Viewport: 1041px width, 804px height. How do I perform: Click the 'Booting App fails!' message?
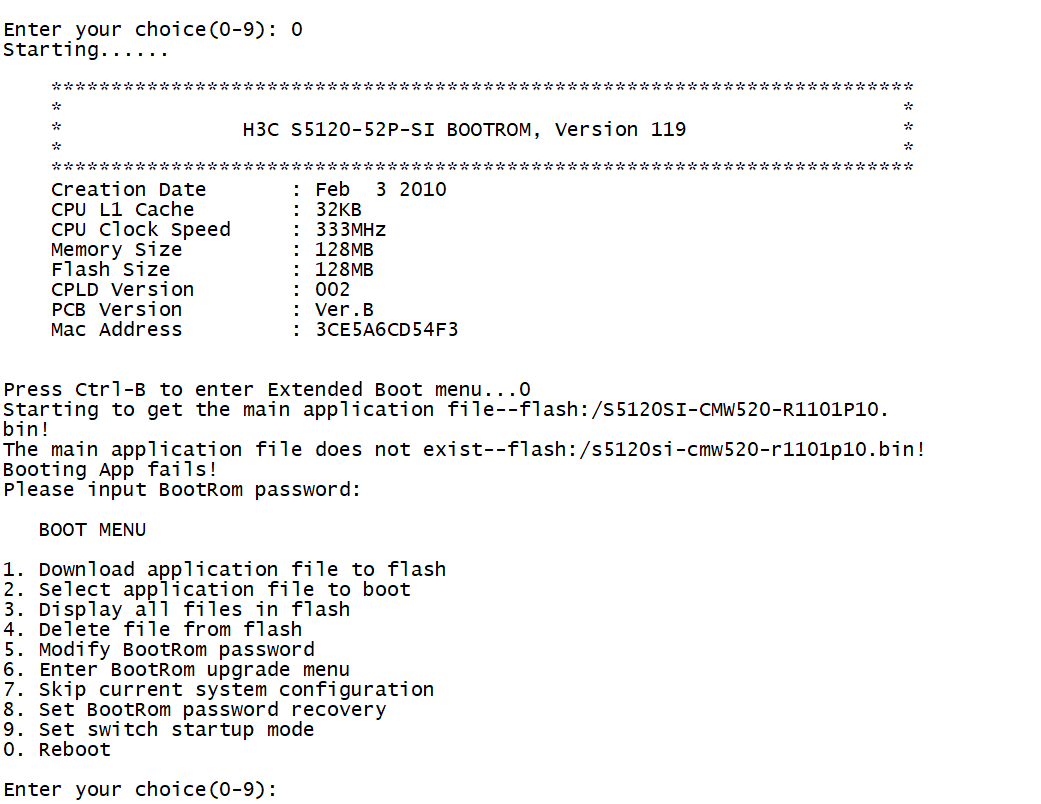110,470
